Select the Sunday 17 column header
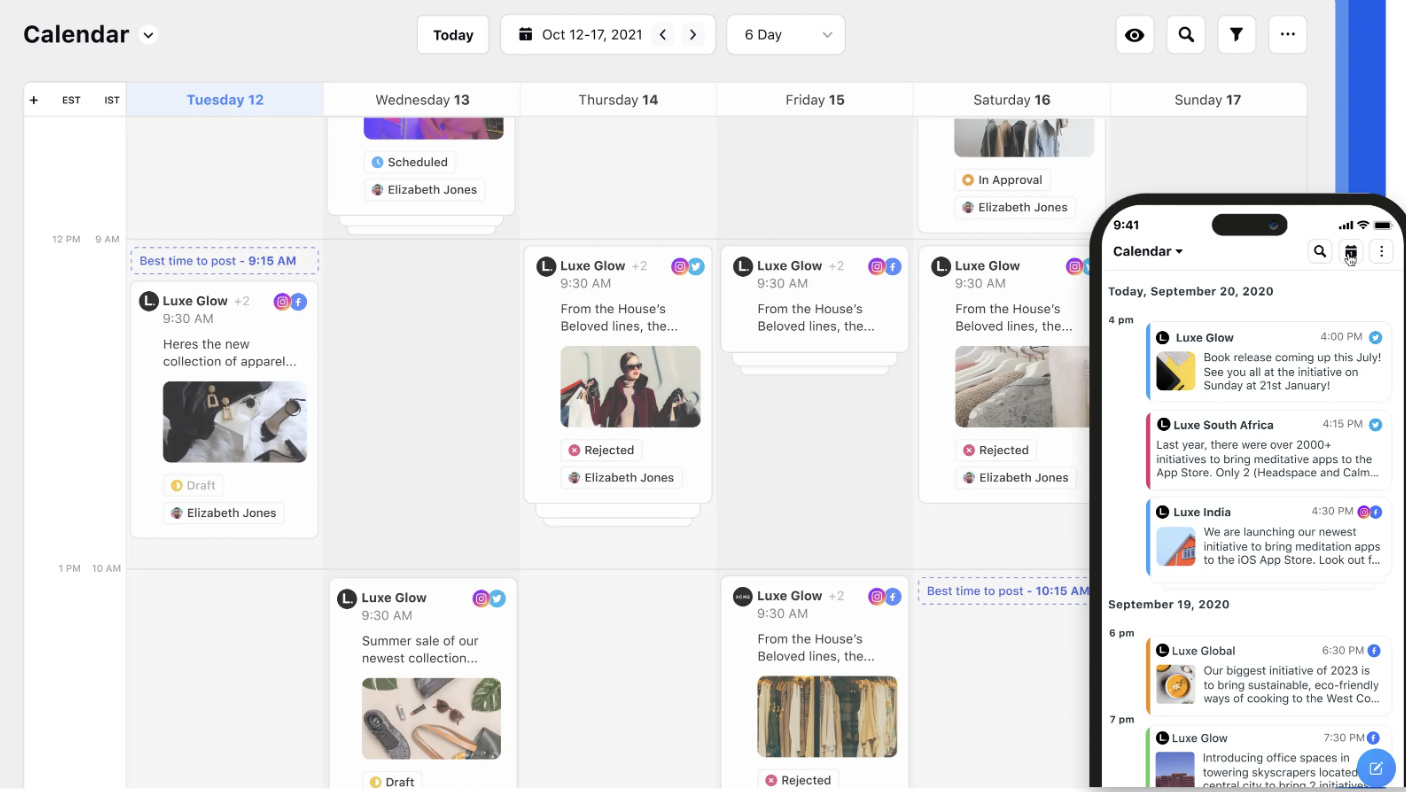 [1207, 100]
